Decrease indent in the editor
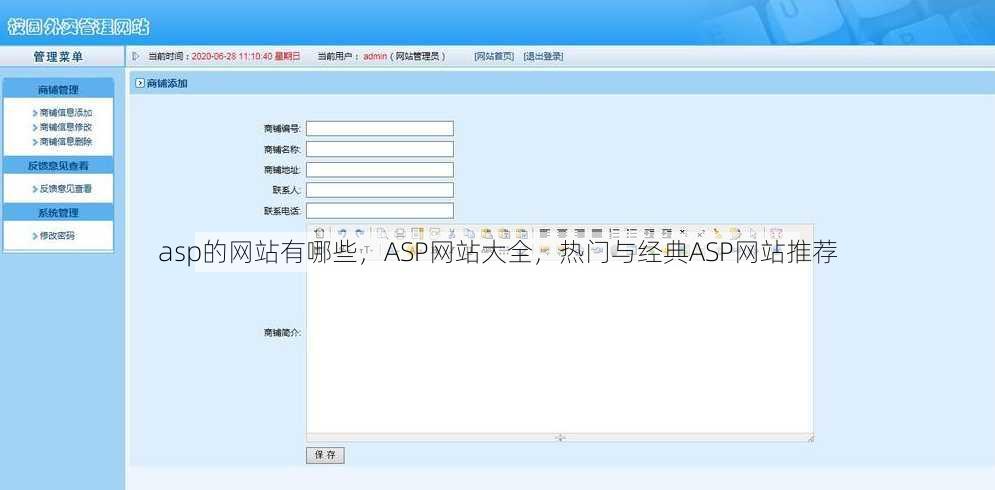 tap(666, 234)
